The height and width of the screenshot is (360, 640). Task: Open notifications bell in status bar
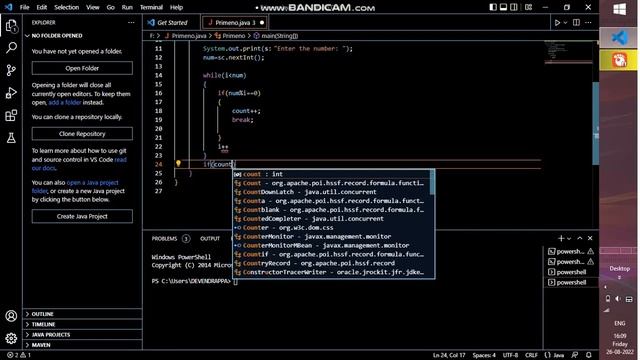coord(589,355)
